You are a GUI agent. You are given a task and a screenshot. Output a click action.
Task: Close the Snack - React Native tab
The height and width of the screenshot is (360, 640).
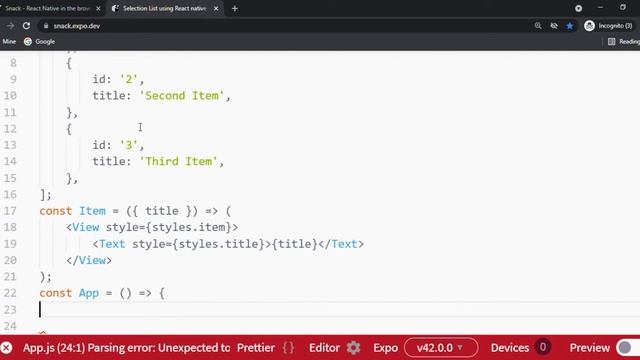click(98, 8)
